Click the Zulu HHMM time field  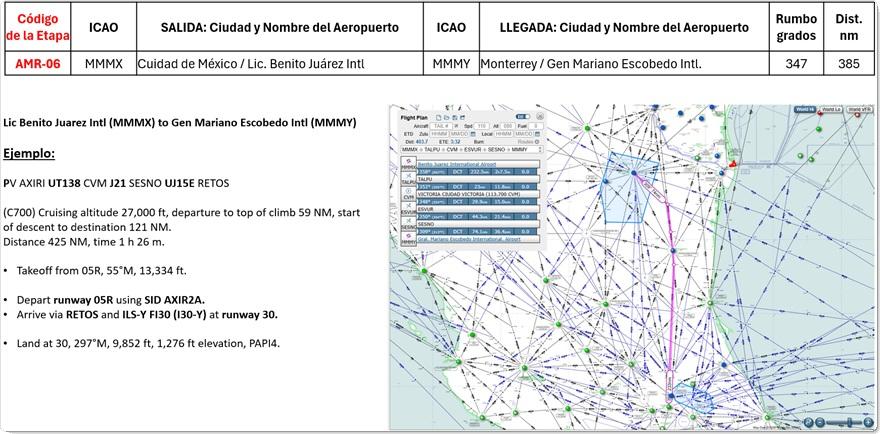coord(439,134)
